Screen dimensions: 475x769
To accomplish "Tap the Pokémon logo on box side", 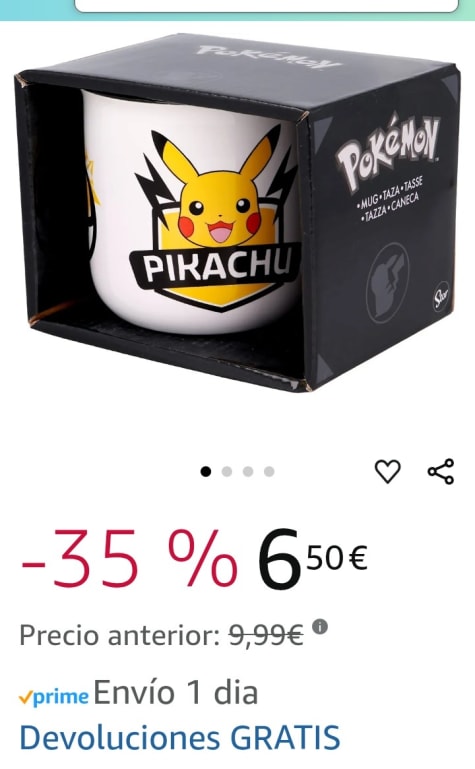I will tap(388, 152).
